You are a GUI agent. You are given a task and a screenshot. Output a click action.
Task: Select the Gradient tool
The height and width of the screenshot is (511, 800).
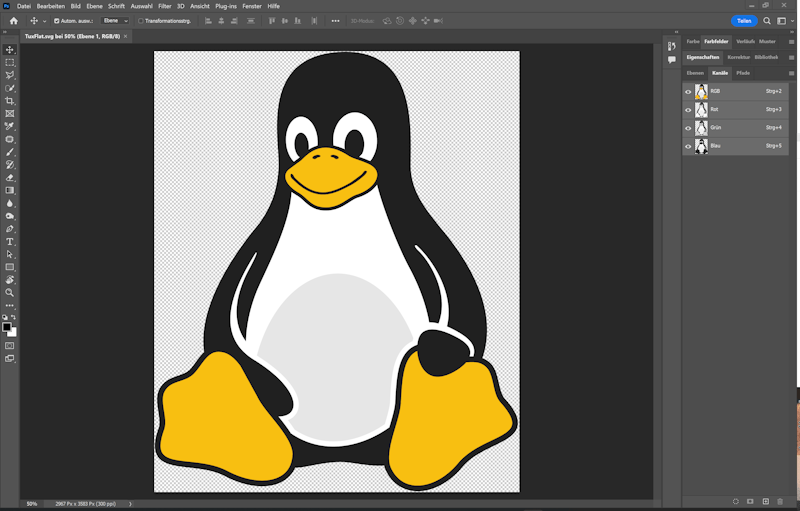10,190
